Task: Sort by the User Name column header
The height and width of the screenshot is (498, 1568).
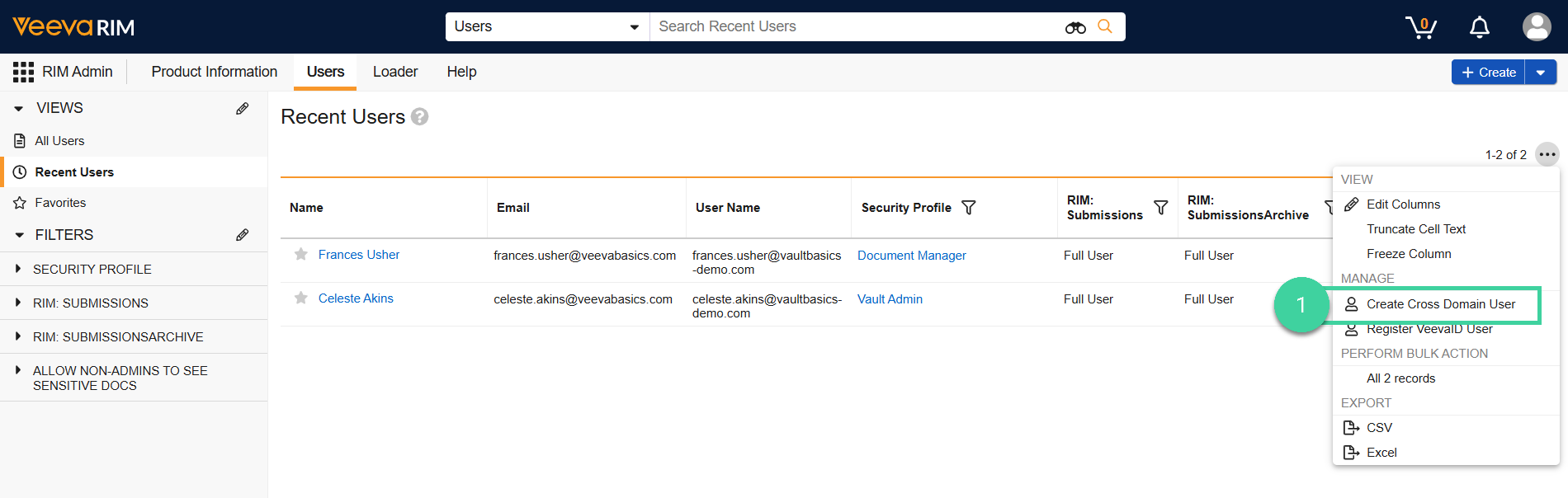Action: coord(727,208)
